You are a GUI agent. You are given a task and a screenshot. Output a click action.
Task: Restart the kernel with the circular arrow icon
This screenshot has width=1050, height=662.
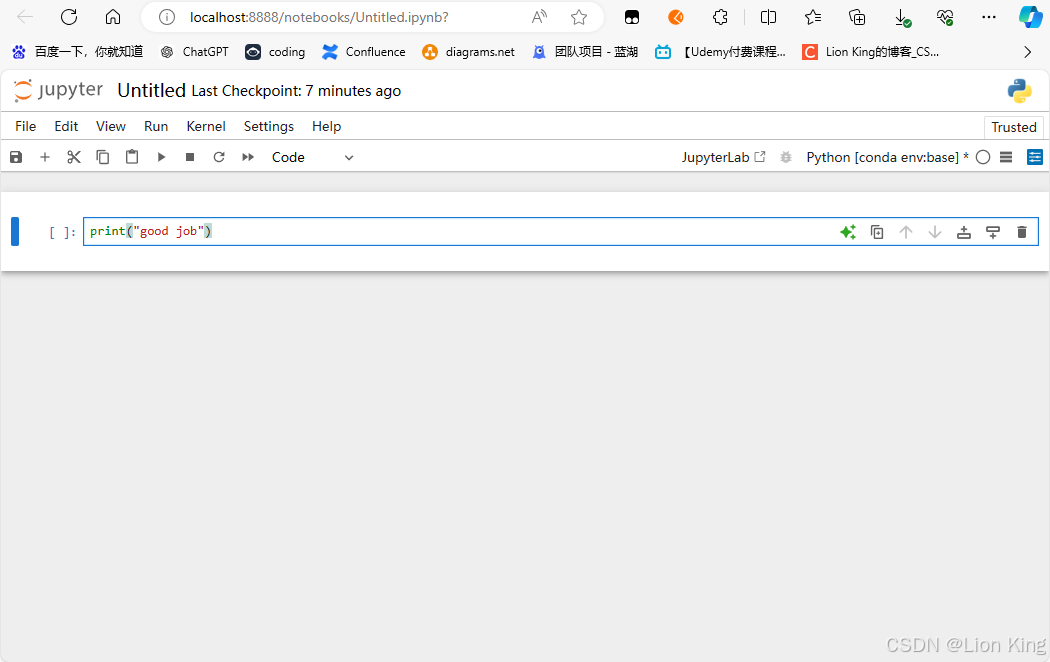[x=219, y=157]
